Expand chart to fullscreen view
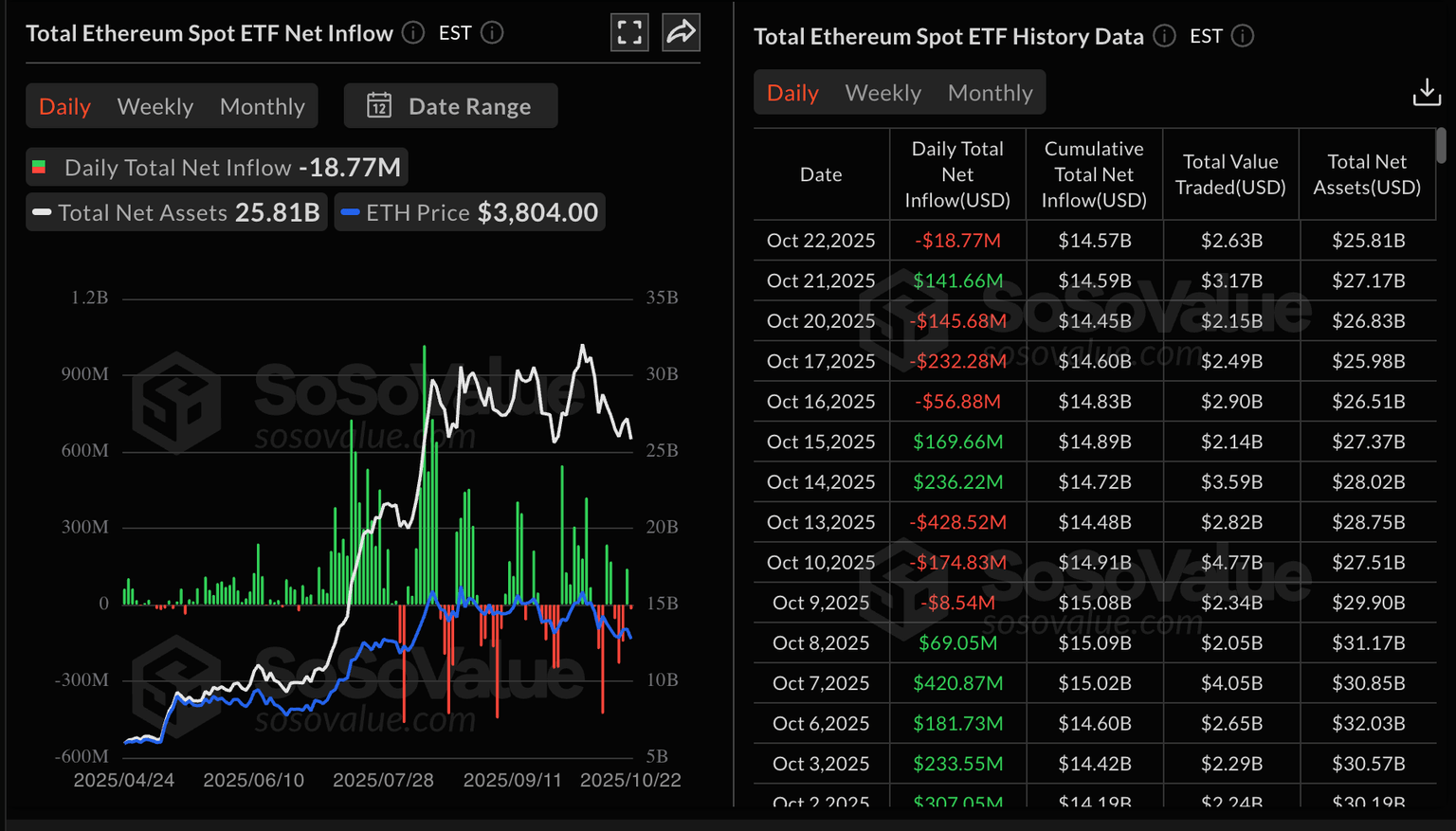Viewport: 1456px width, 831px height. [629, 32]
